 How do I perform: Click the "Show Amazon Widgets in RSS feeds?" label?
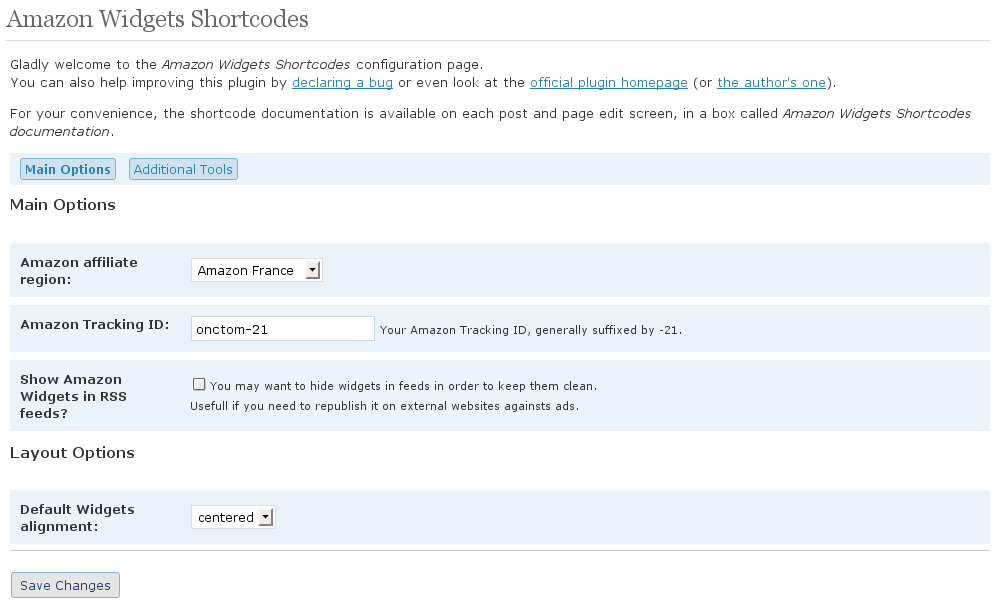pyautogui.click(x=73, y=396)
